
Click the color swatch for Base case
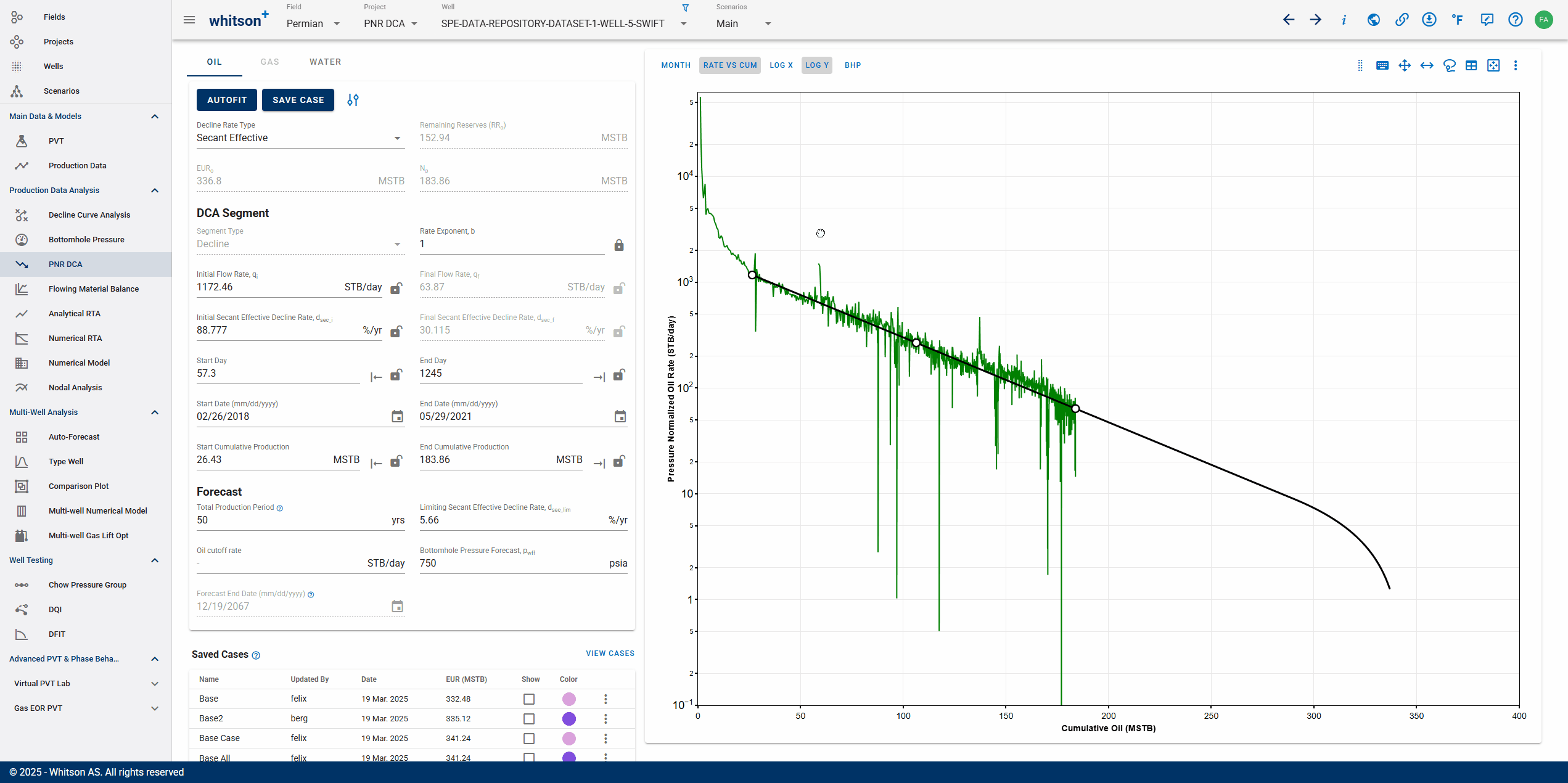tap(569, 699)
